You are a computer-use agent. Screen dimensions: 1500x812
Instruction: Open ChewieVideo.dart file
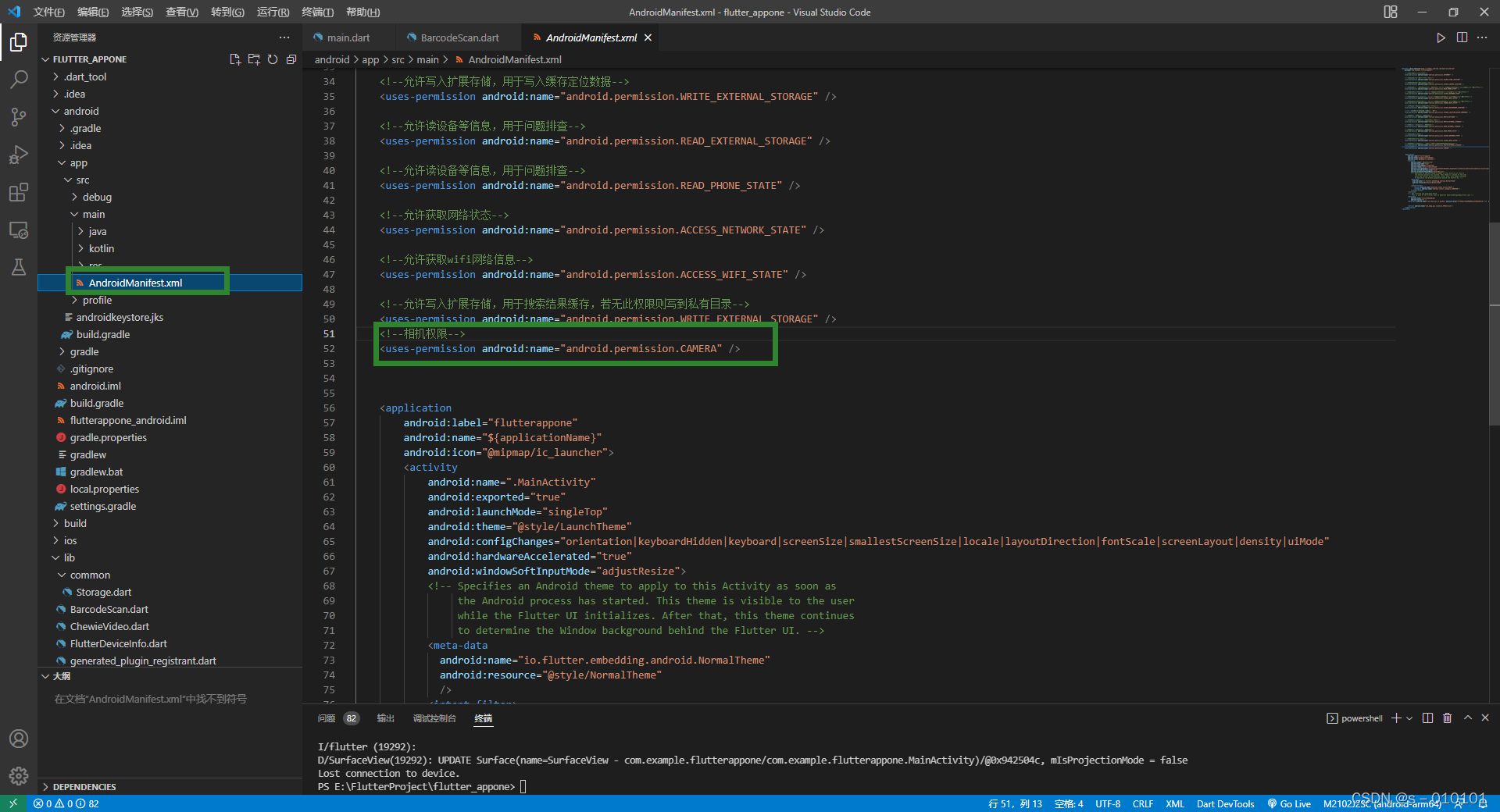pyautogui.click(x=109, y=626)
